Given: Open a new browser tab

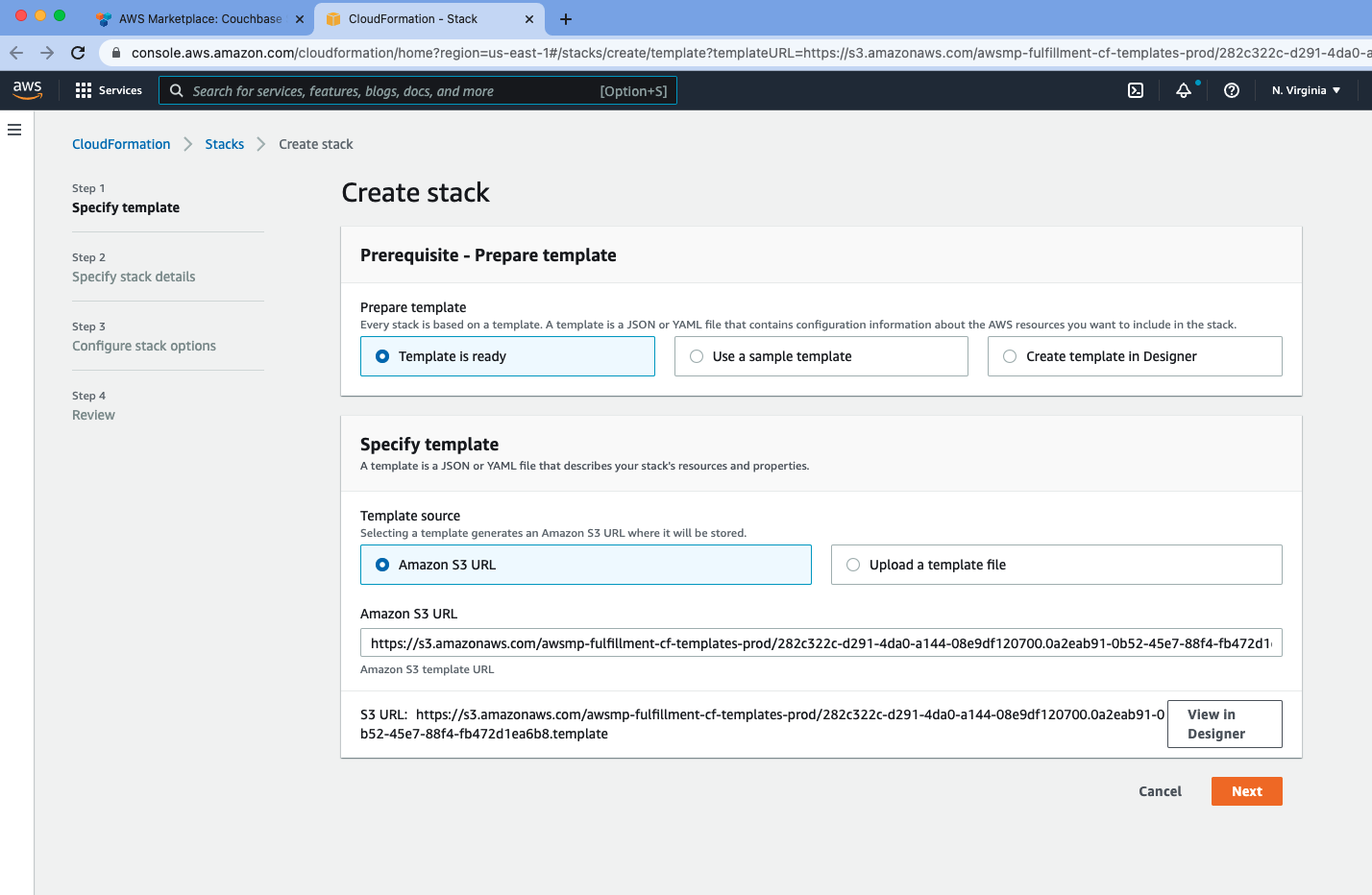Looking at the screenshot, I should (x=565, y=18).
